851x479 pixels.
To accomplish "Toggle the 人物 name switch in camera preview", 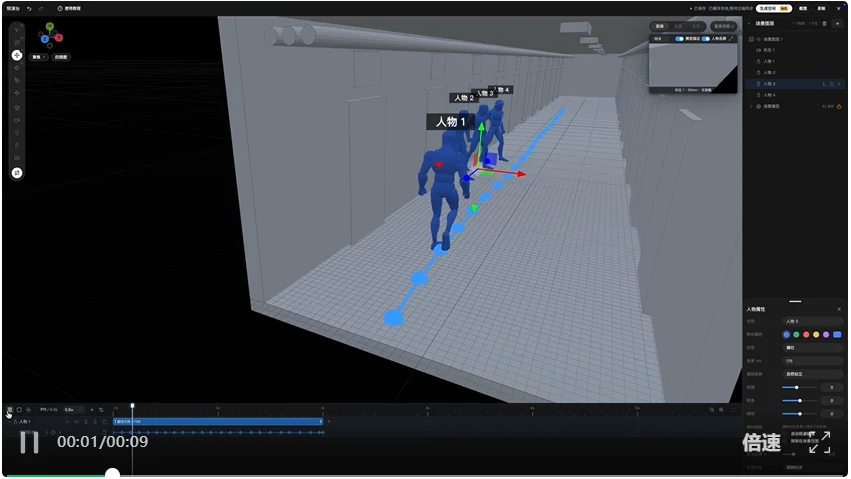I will coord(706,39).
